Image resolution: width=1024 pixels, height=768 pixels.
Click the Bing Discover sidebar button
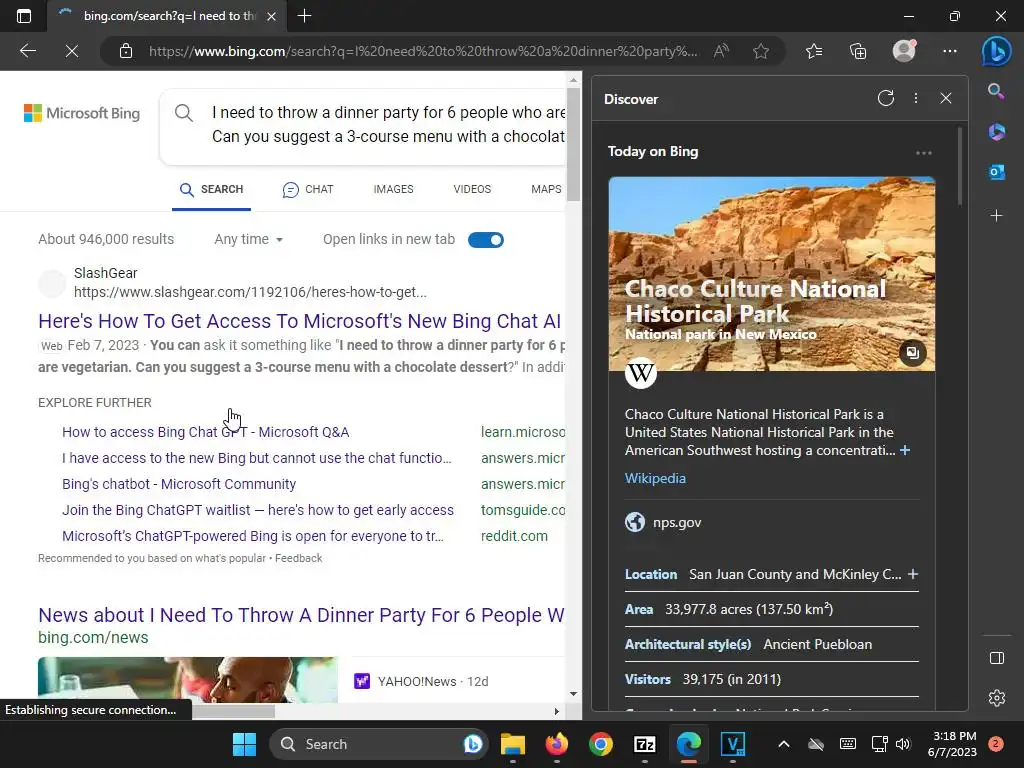click(x=997, y=51)
